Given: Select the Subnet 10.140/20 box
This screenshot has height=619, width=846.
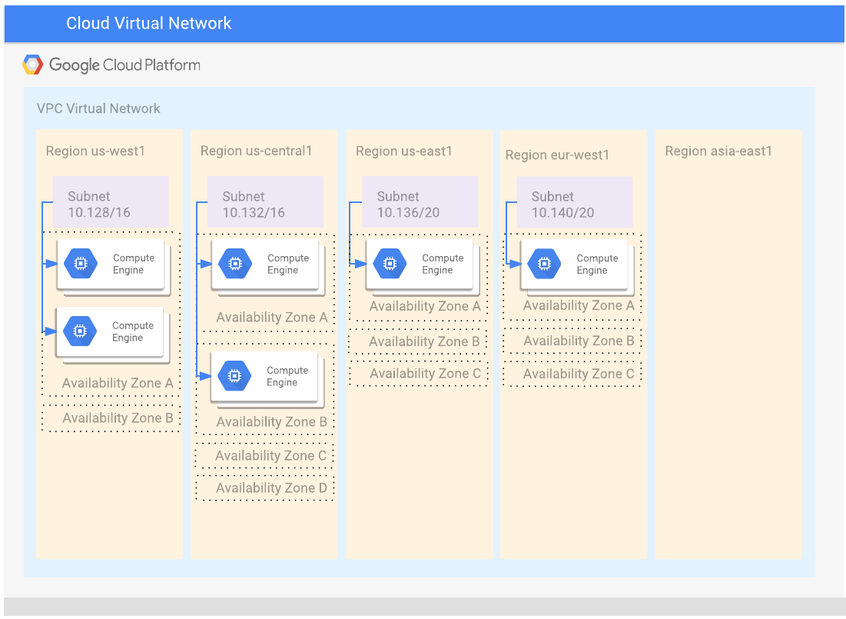Looking at the screenshot, I should coord(575,202).
